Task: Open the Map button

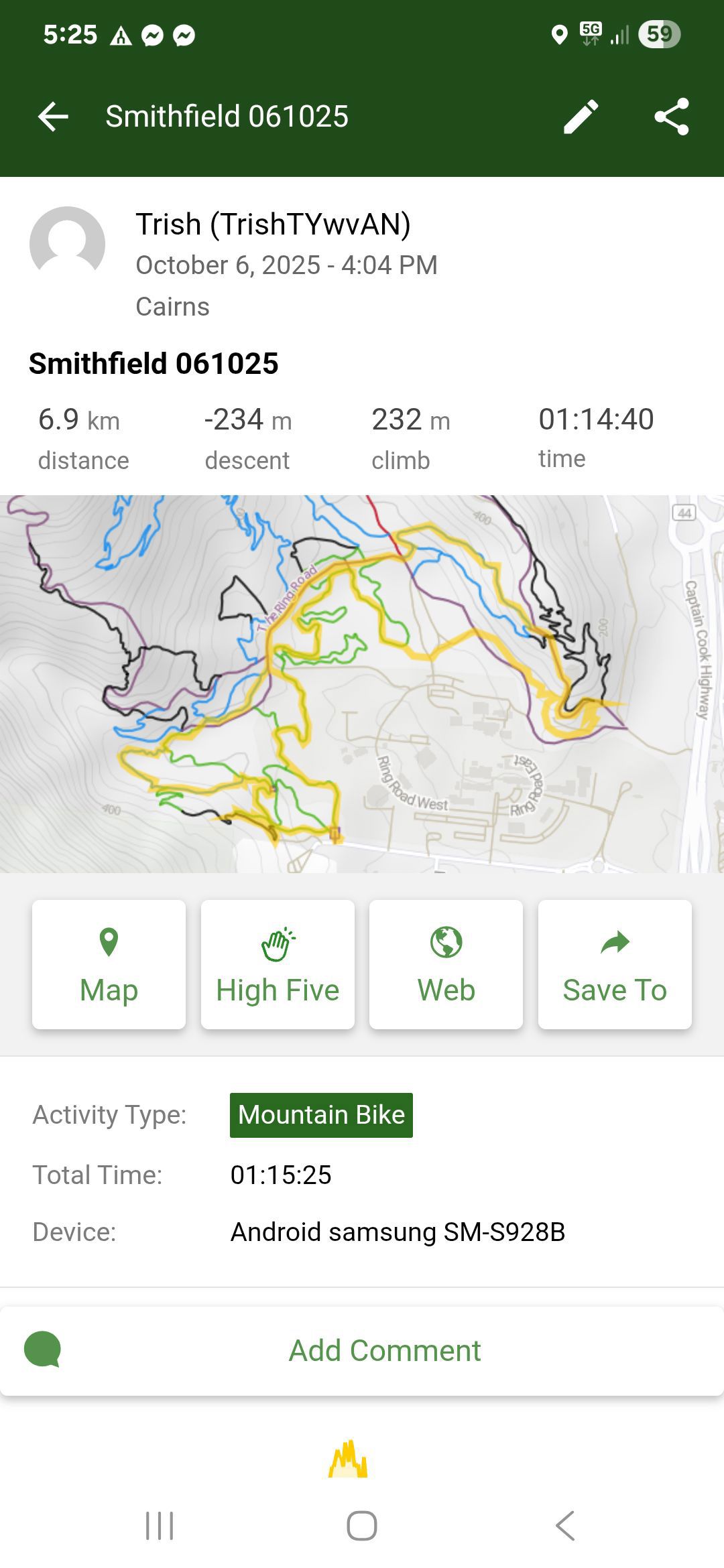Action: coord(109,964)
